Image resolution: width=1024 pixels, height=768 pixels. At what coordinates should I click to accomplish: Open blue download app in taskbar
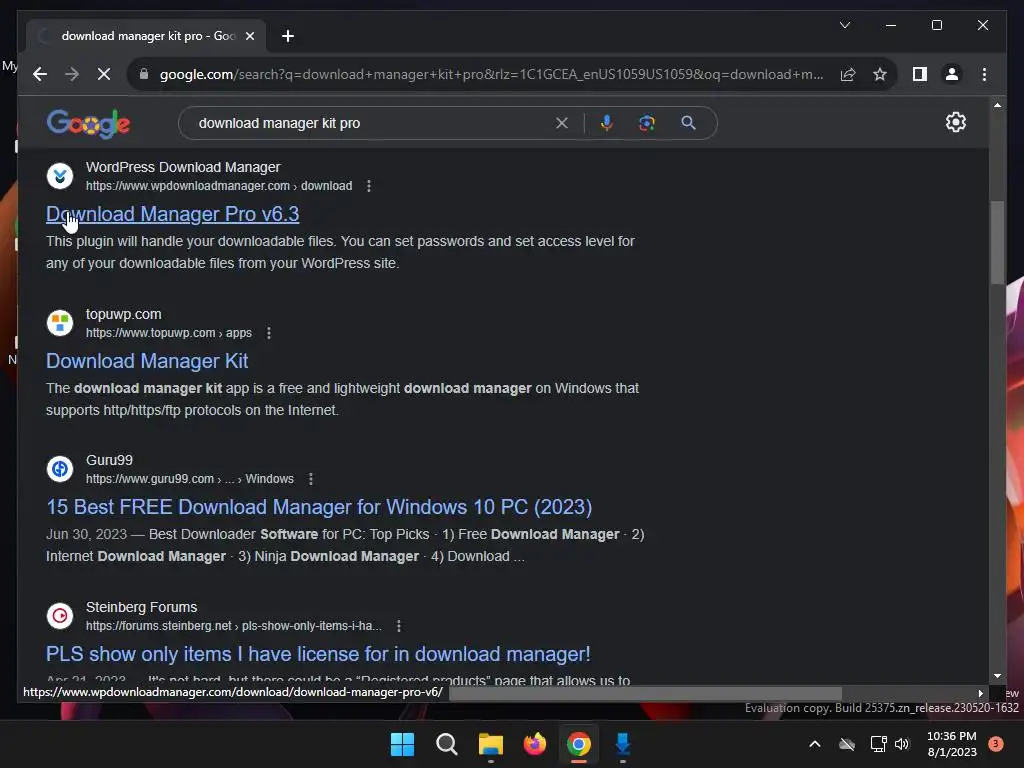coord(622,744)
